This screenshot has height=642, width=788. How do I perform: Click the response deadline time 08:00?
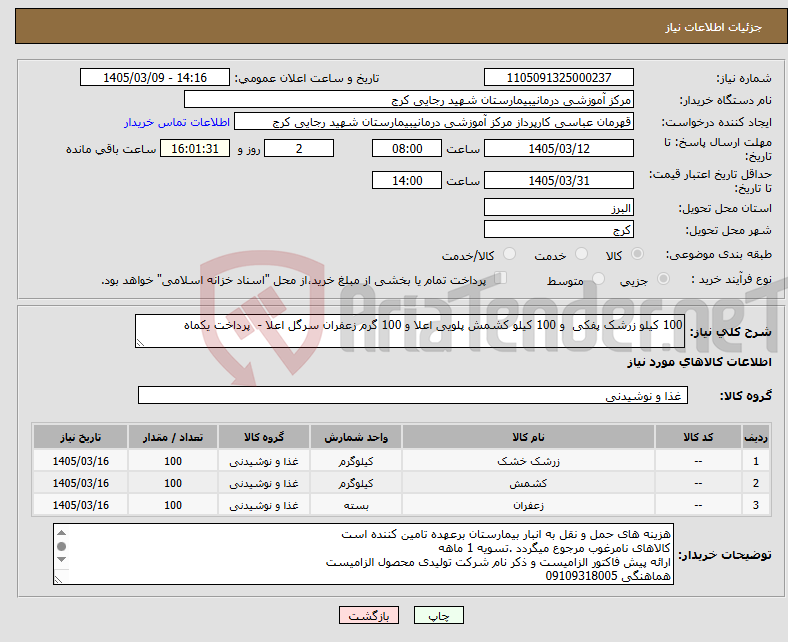[x=407, y=148]
